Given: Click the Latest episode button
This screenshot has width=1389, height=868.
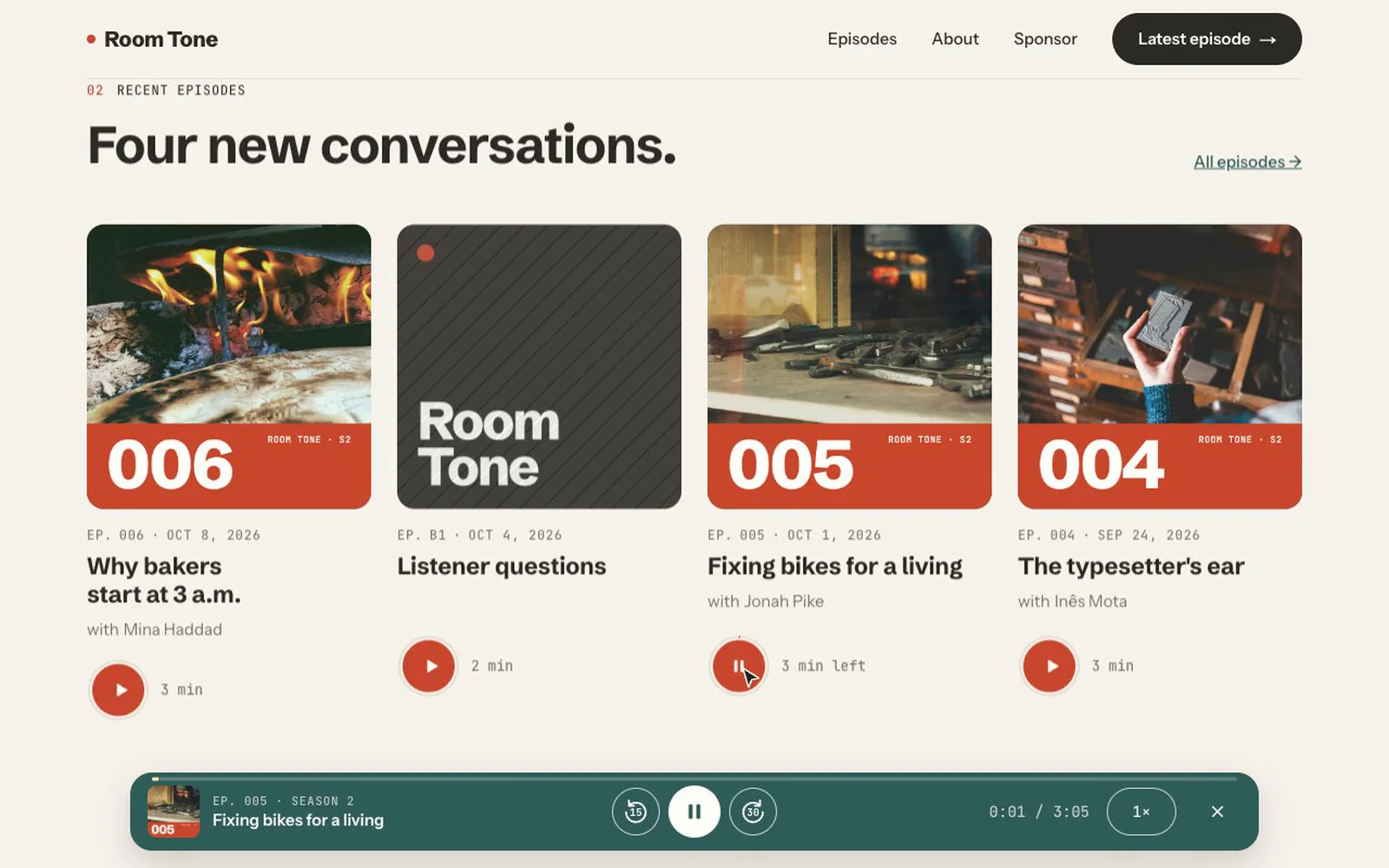Looking at the screenshot, I should [1207, 39].
